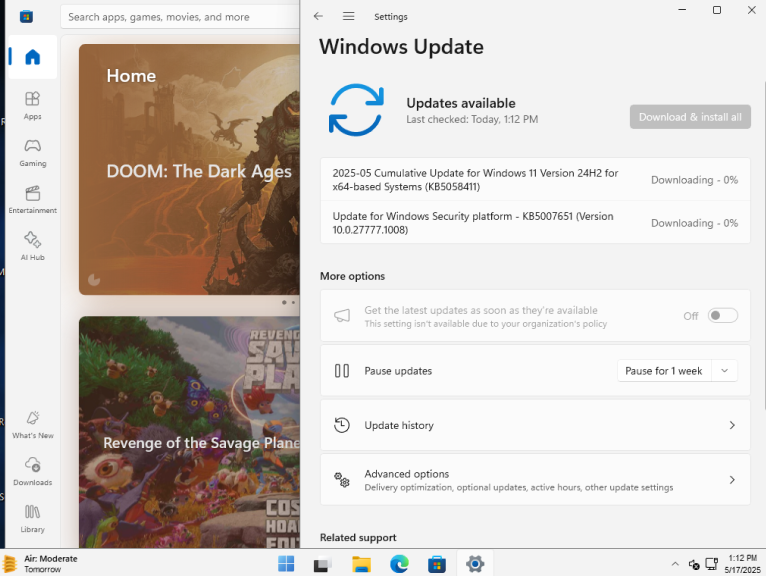Click the Pause updates pause icon

[x=341, y=371]
